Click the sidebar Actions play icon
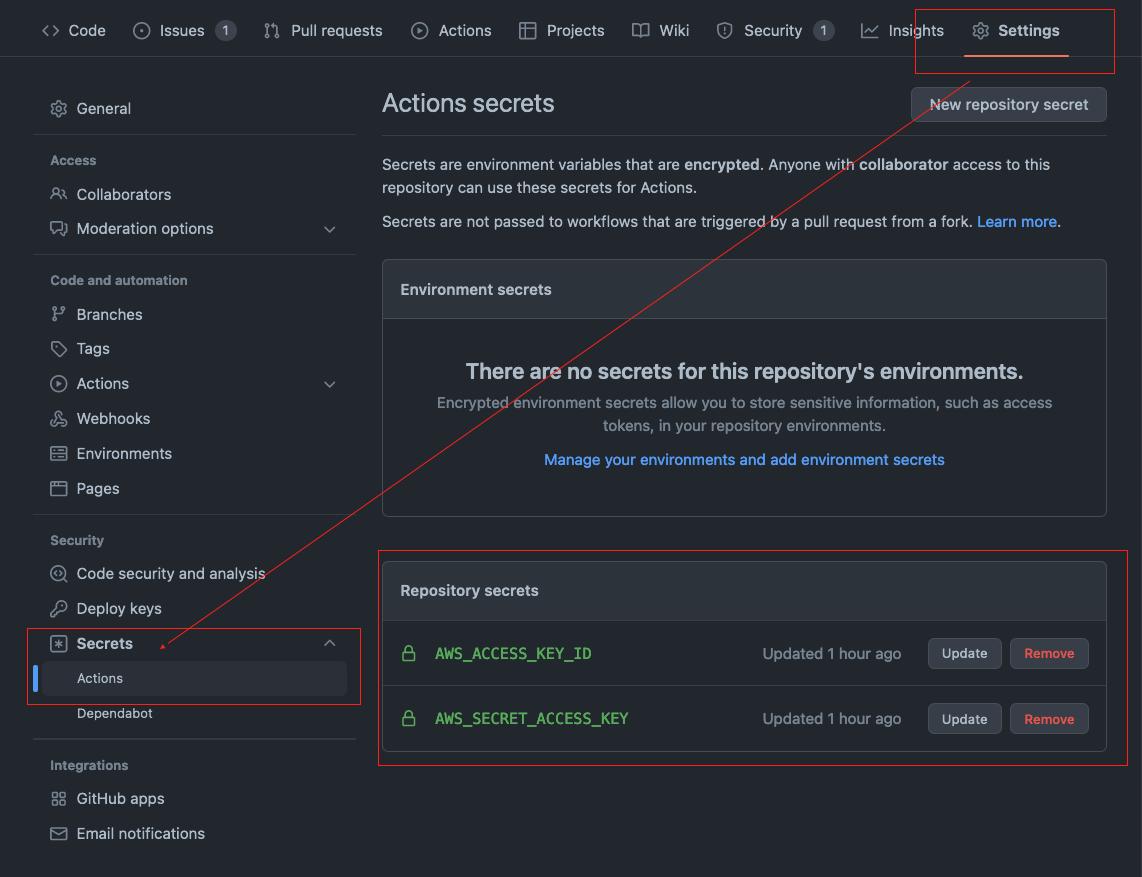The width and height of the screenshot is (1142, 877). [x=58, y=384]
